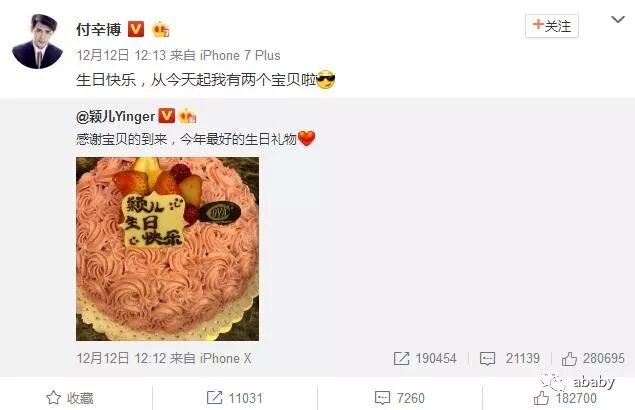The height and width of the screenshot is (410, 635).
Task: Open the original post's 12月12日 12:12 timestamp
Action: click(x=121, y=358)
